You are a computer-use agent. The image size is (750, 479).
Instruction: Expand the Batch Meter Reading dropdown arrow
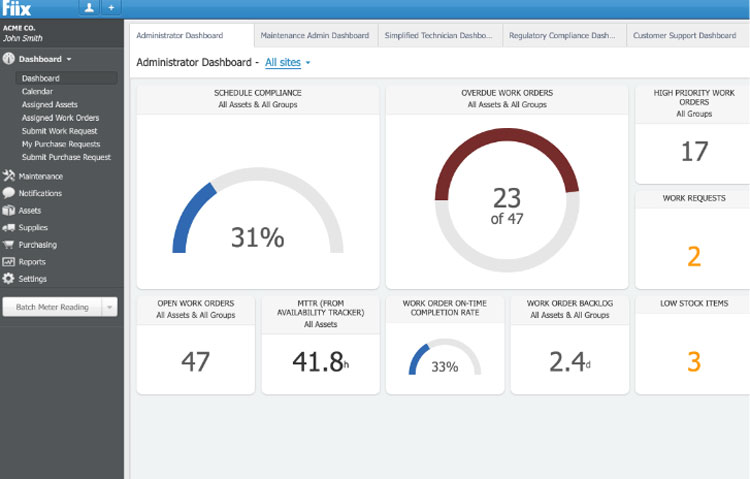pos(110,308)
